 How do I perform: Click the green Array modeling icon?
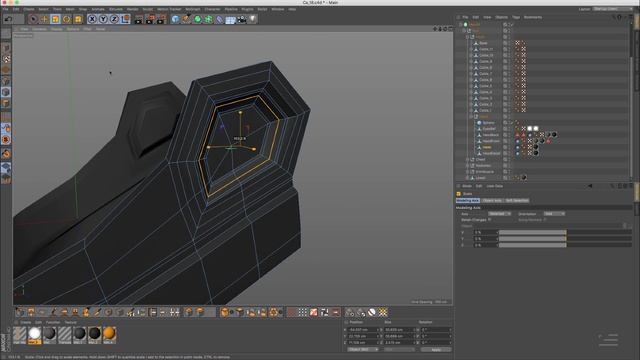[x=209, y=19]
